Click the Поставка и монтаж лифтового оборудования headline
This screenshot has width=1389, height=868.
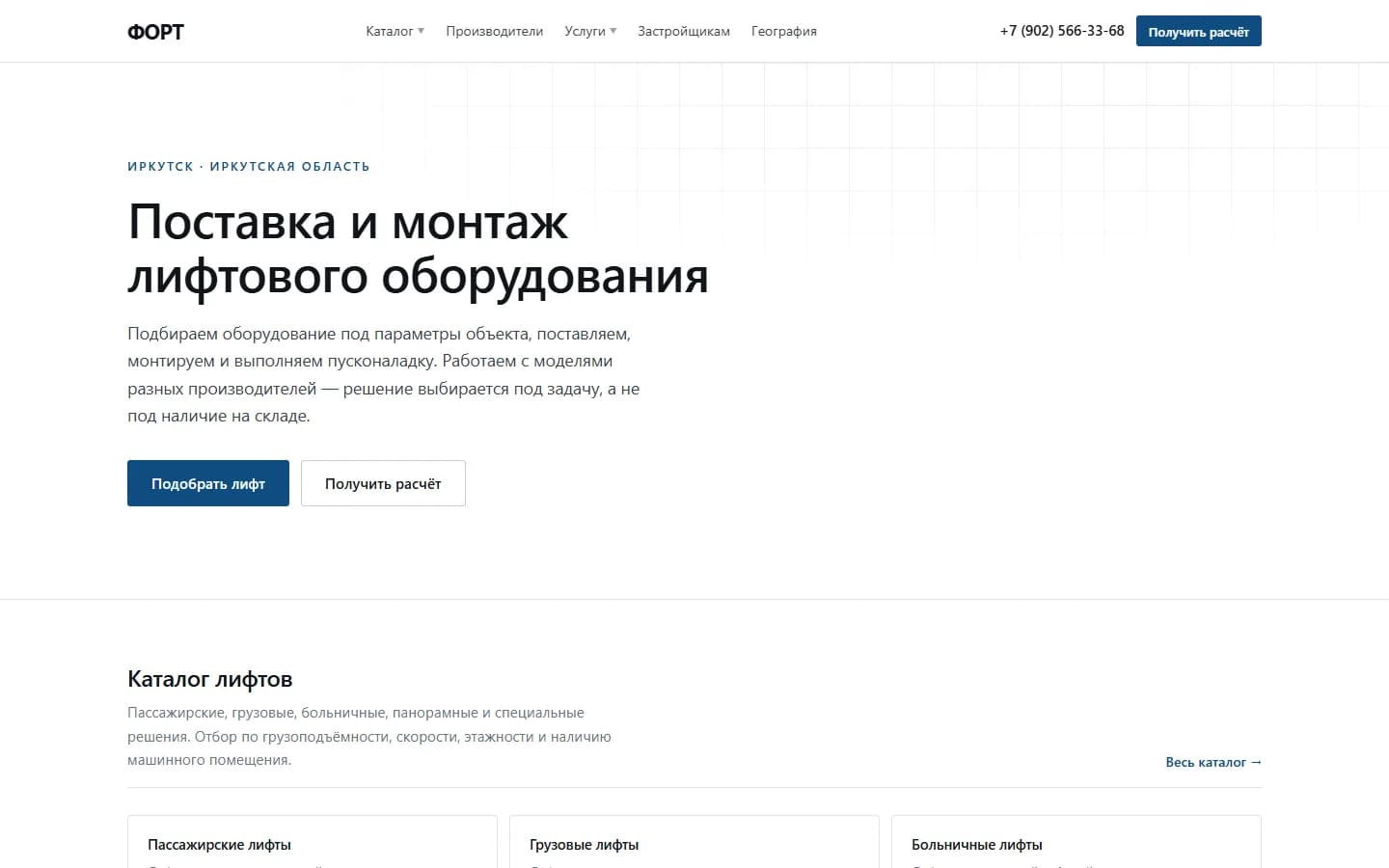point(418,249)
